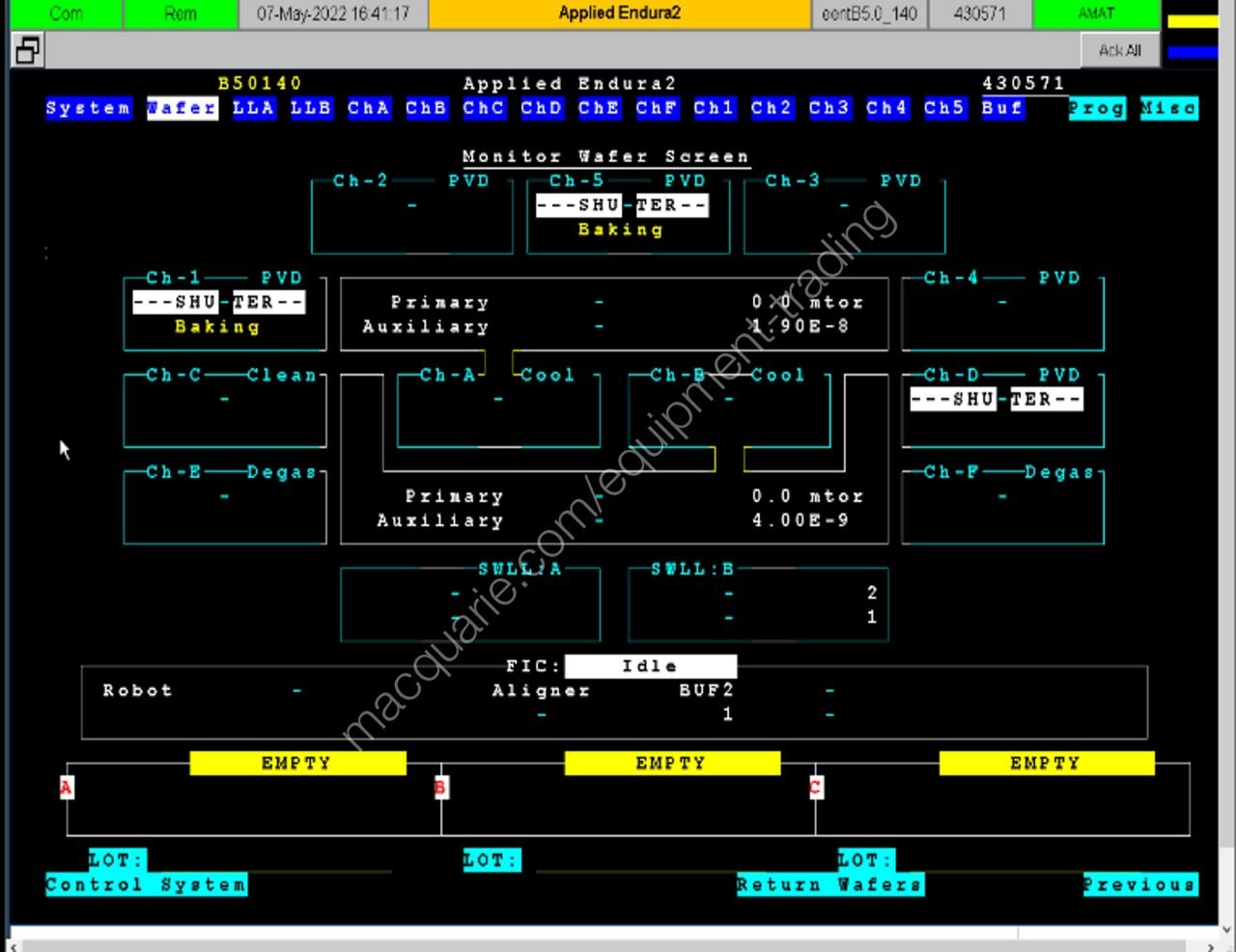Image resolution: width=1236 pixels, height=952 pixels.
Task: Click Baking status in Ch-5
Action: click(x=622, y=230)
